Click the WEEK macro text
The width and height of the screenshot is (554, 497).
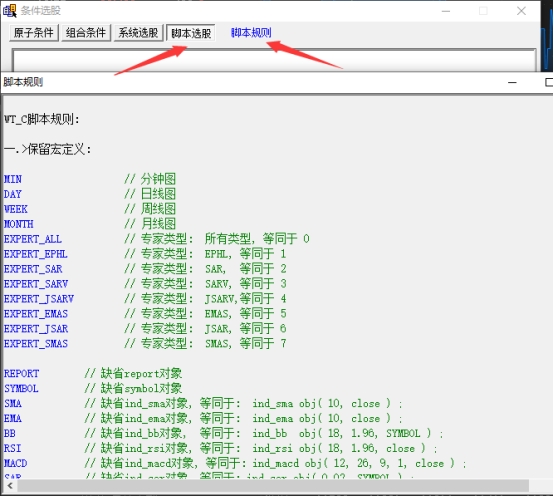pyautogui.click(x=16, y=209)
